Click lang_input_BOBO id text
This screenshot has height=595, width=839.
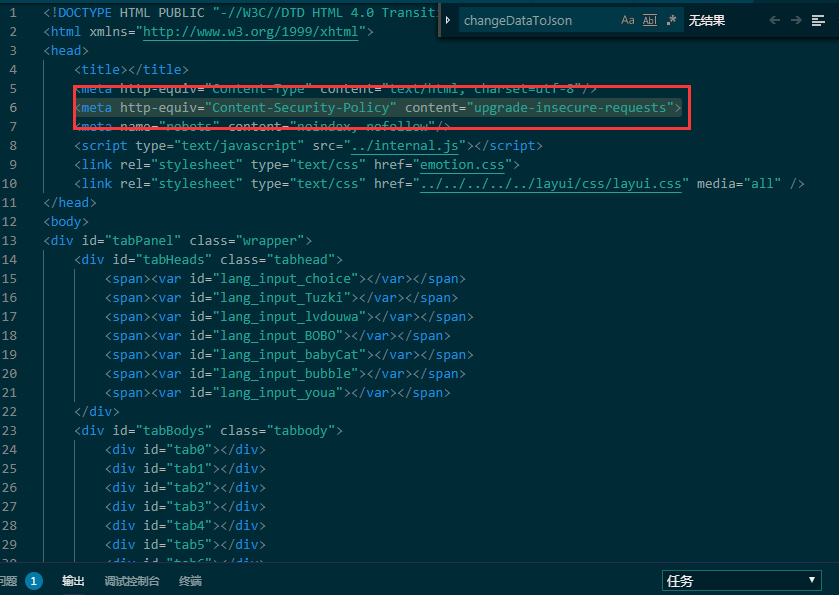(278, 335)
